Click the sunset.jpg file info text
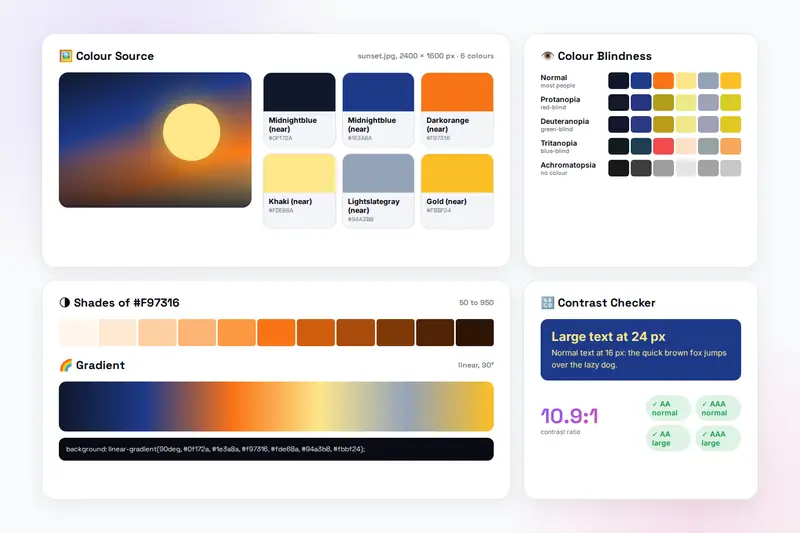This screenshot has width=800, height=533. coord(426,56)
